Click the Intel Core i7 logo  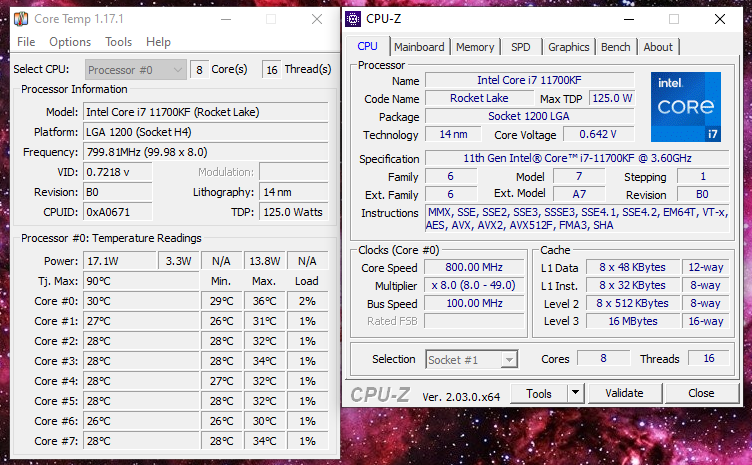click(x=684, y=107)
